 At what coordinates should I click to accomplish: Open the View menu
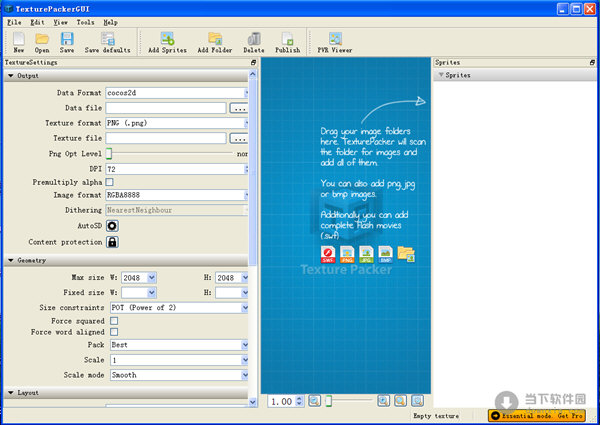(60, 22)
